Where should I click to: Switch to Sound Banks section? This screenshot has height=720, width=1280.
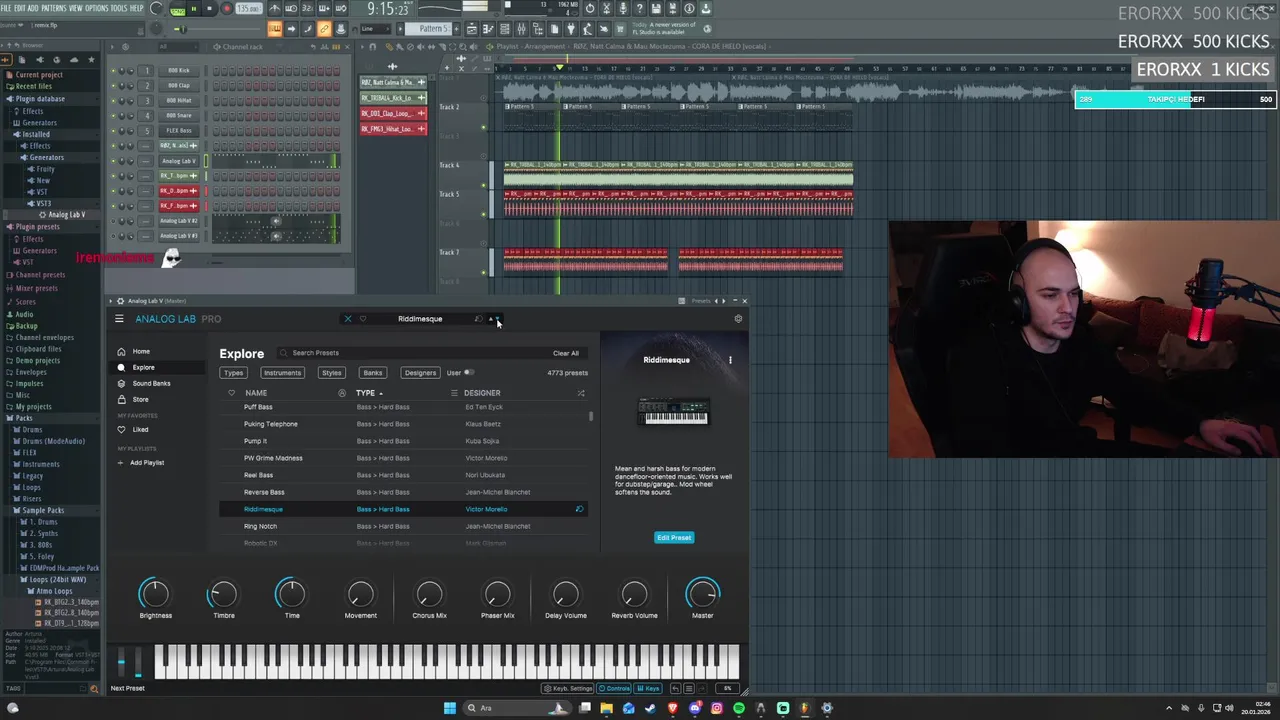[151, 383]
